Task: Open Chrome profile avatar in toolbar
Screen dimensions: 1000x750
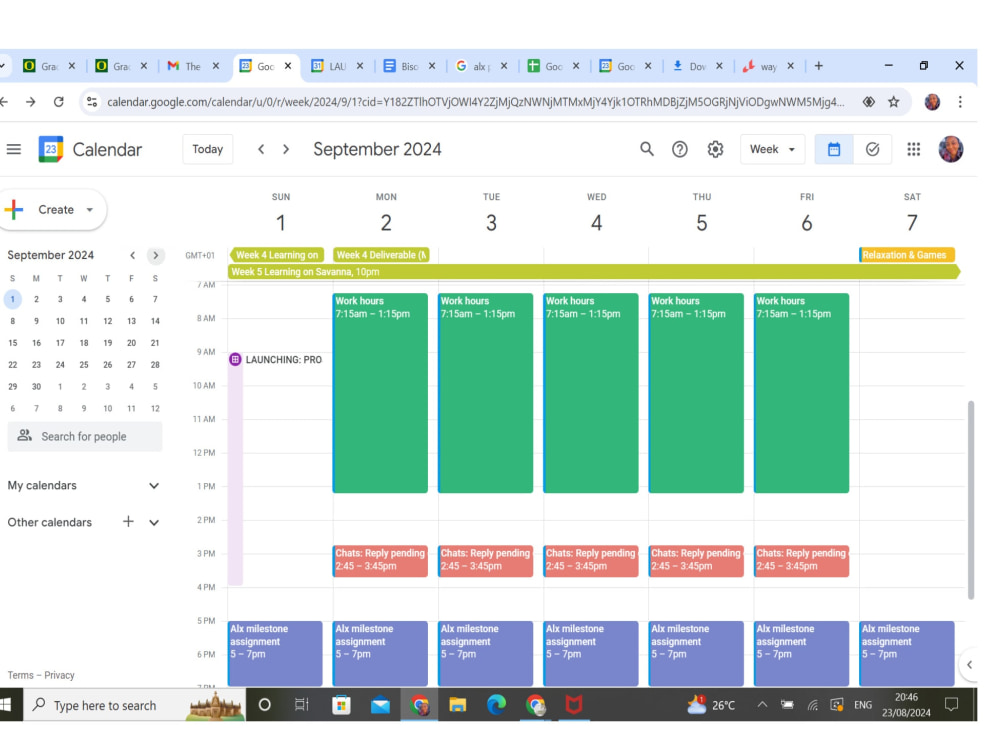Action: pos(932,102)
